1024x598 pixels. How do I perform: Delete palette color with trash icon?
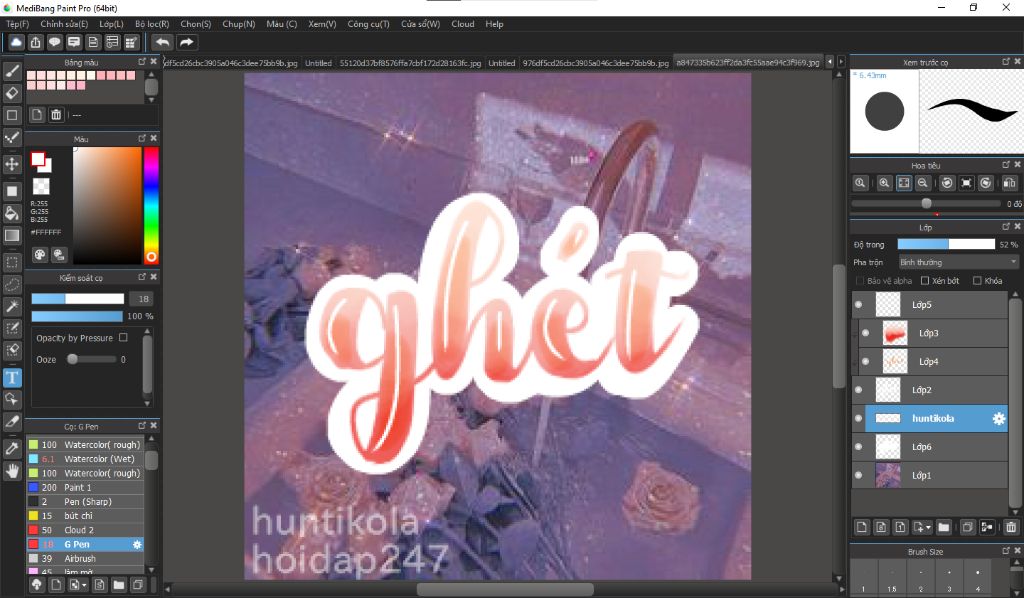coord(56,115)
